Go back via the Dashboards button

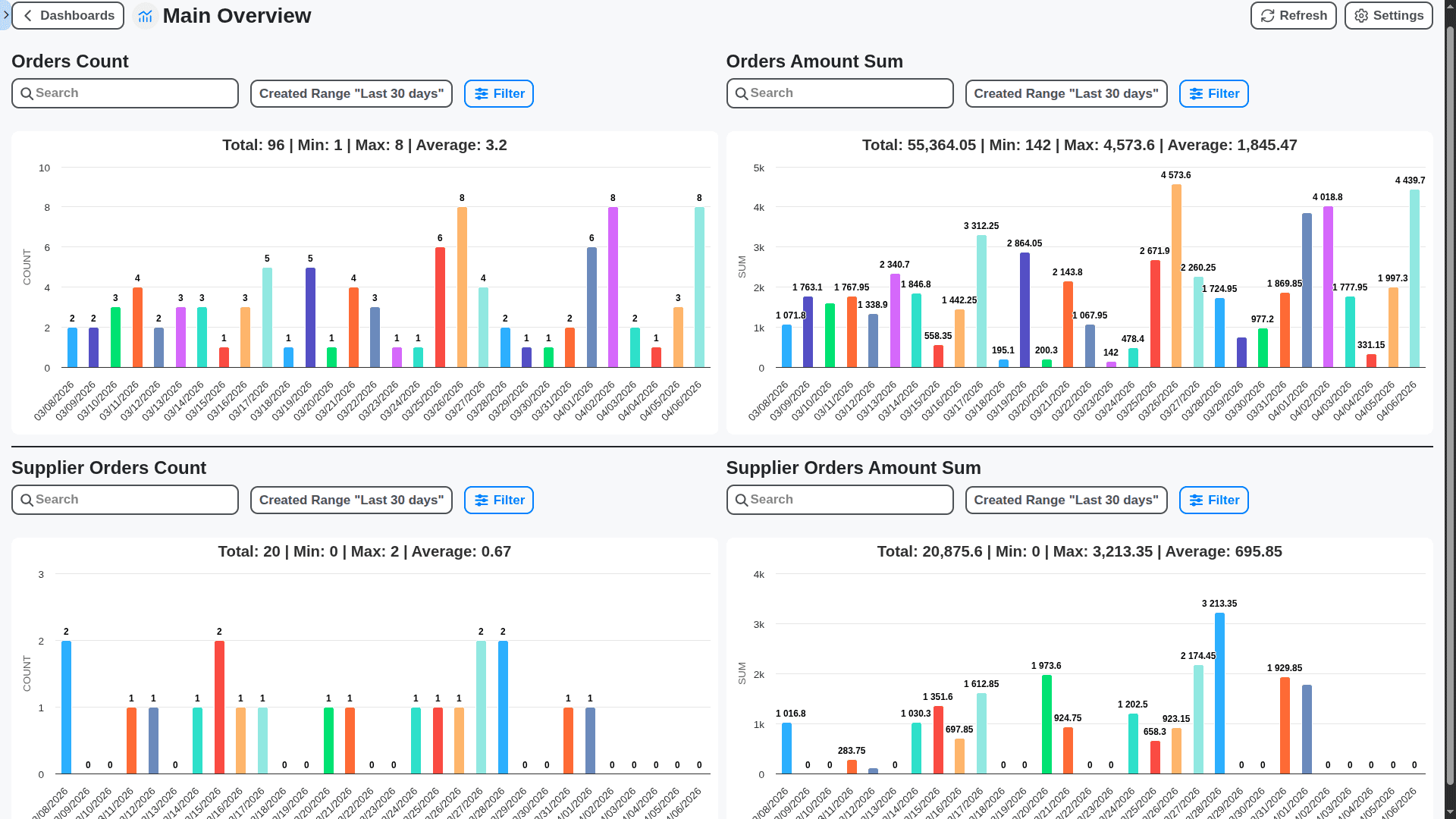pos(67,15)
